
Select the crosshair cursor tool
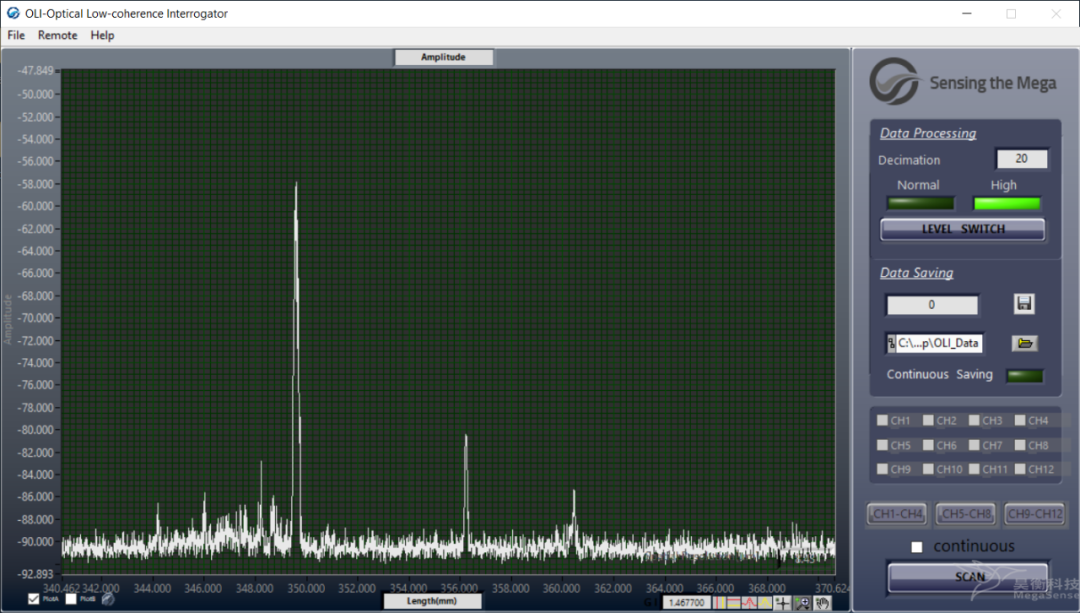pyautogui.click(x=781, y=602)
